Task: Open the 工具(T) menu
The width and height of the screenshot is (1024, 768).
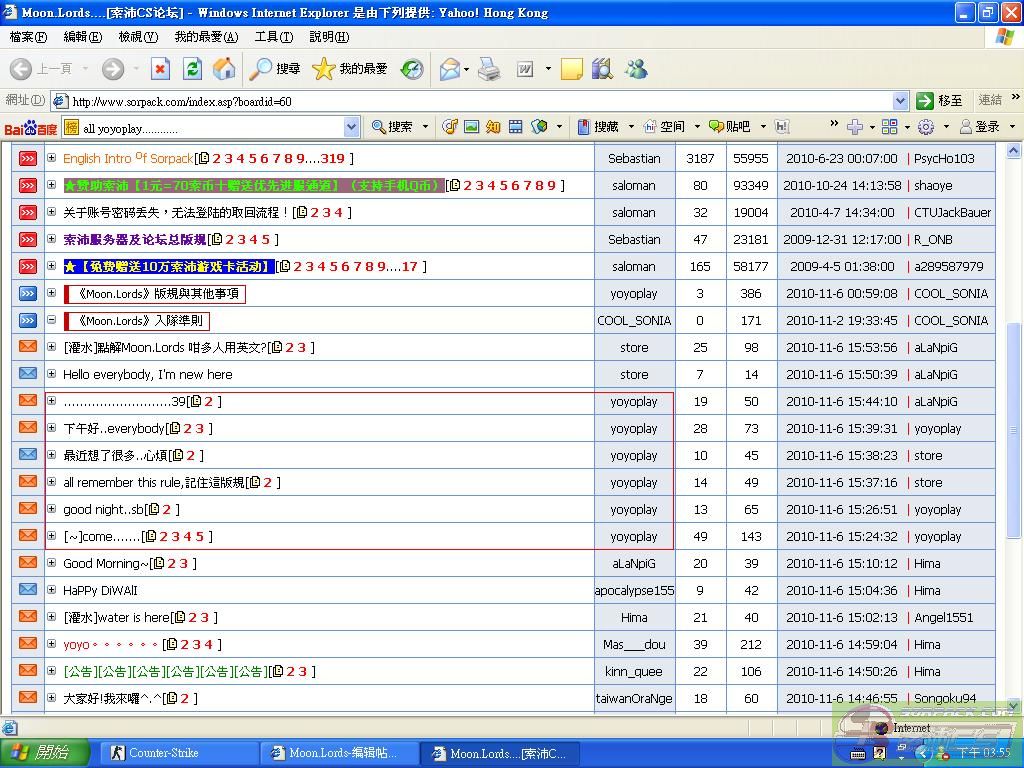Action: tap(273, 37)
